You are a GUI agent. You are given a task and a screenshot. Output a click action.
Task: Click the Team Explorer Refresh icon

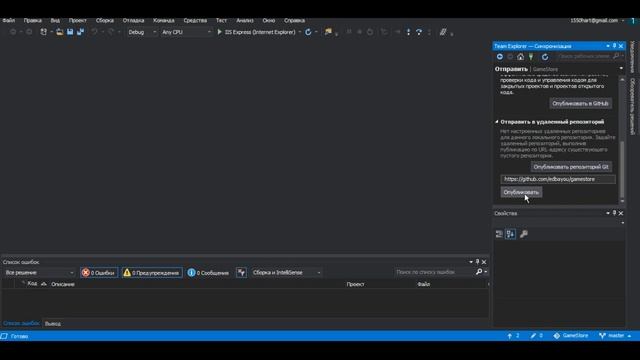coord(545,57)
